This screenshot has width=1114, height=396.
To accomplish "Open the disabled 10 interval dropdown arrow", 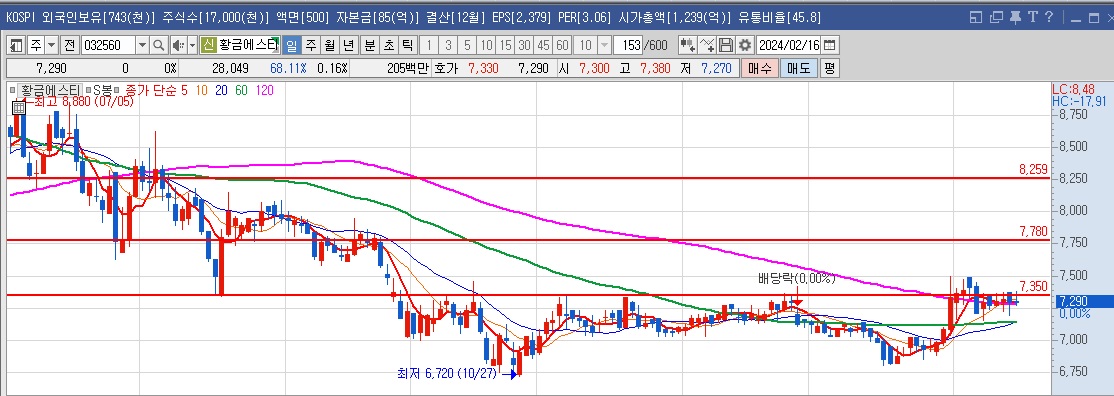I will coord(604,46).
